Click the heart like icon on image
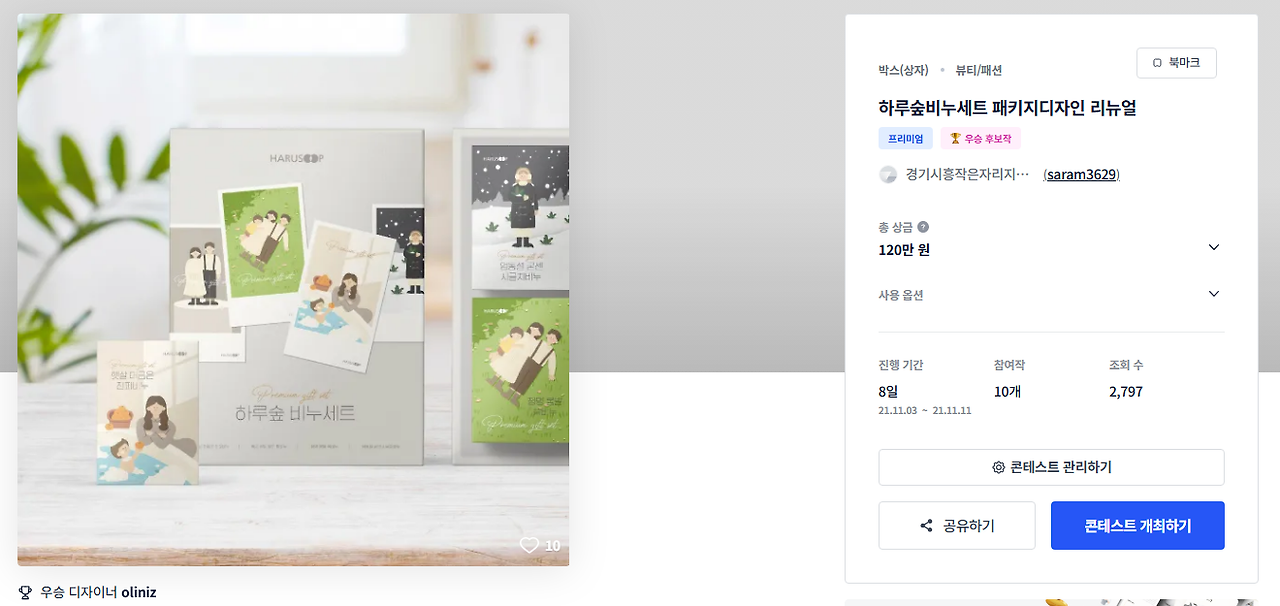1280x606 pixels. [x=529, y=545]
